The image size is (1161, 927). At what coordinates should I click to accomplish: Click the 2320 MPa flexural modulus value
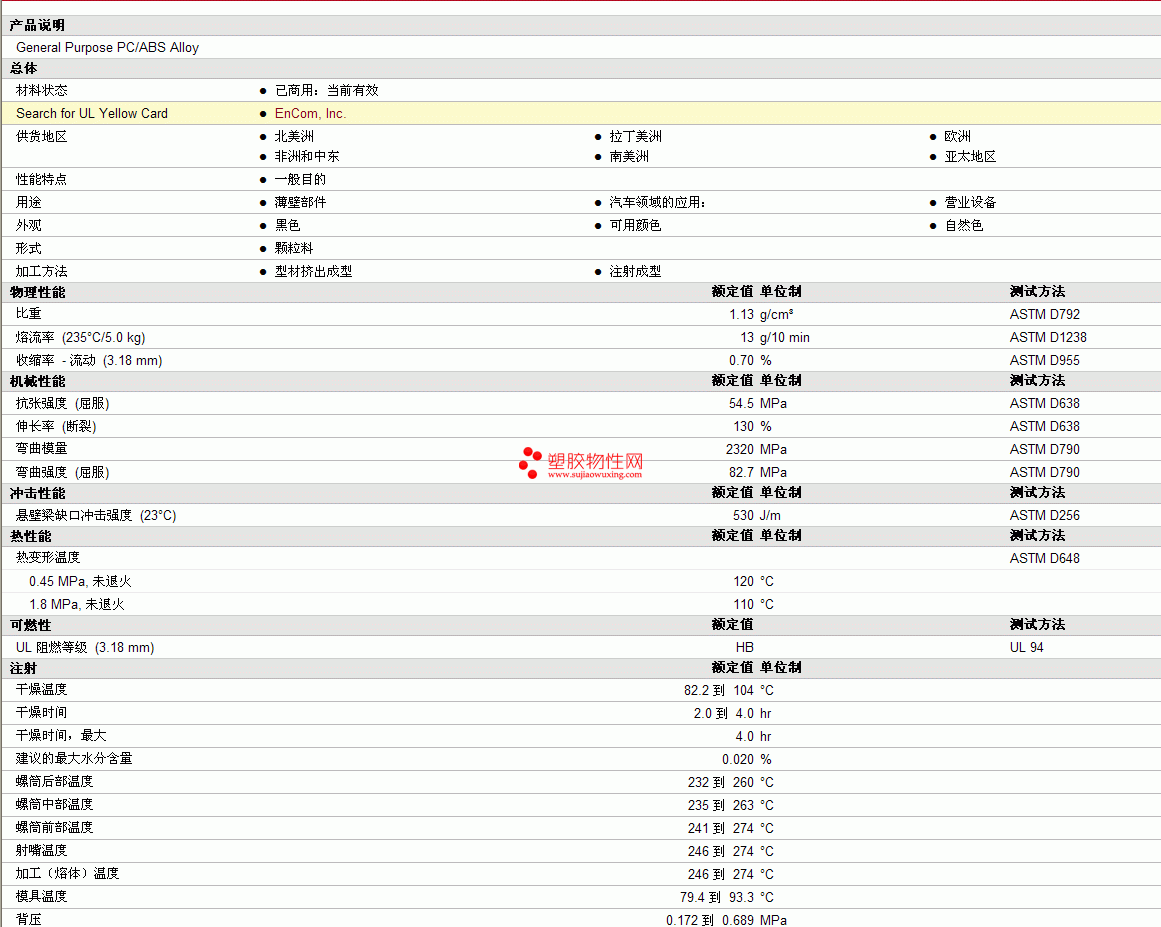point(756,449)
